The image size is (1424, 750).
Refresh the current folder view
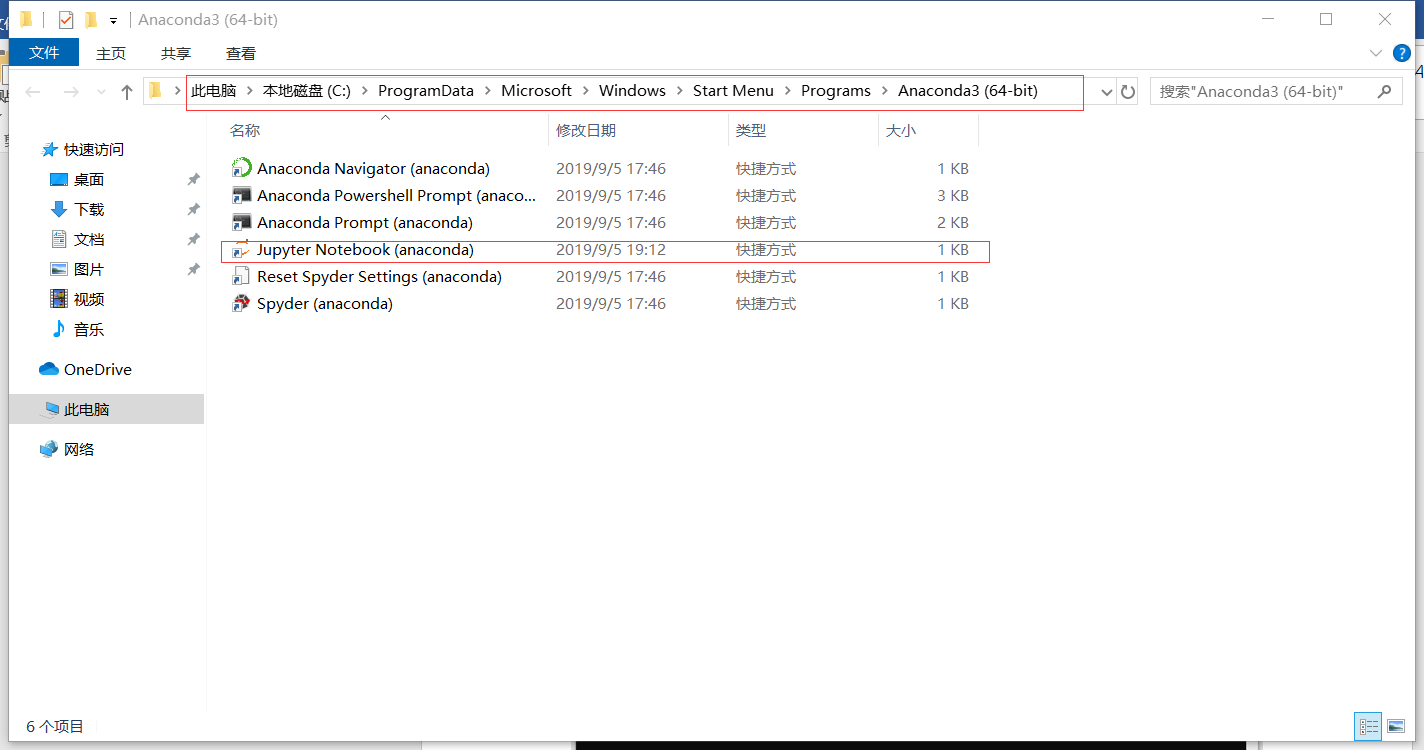click(x=1128, y=92)
